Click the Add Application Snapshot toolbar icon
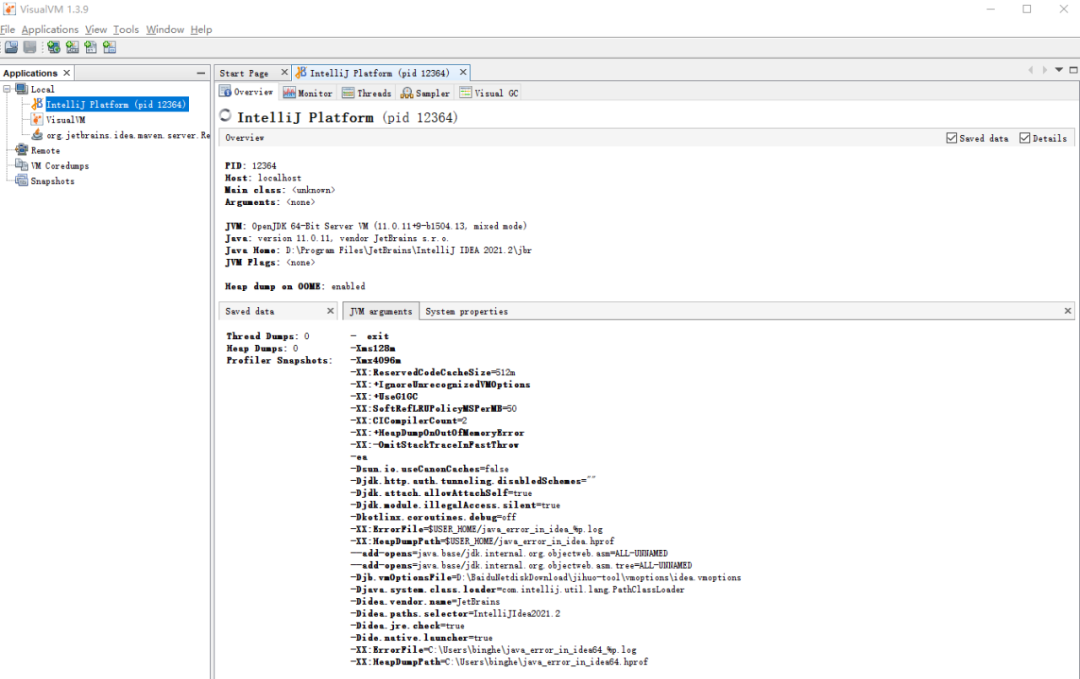The height and width of the screenshot is (679, 1080). [x=110, y=47]
